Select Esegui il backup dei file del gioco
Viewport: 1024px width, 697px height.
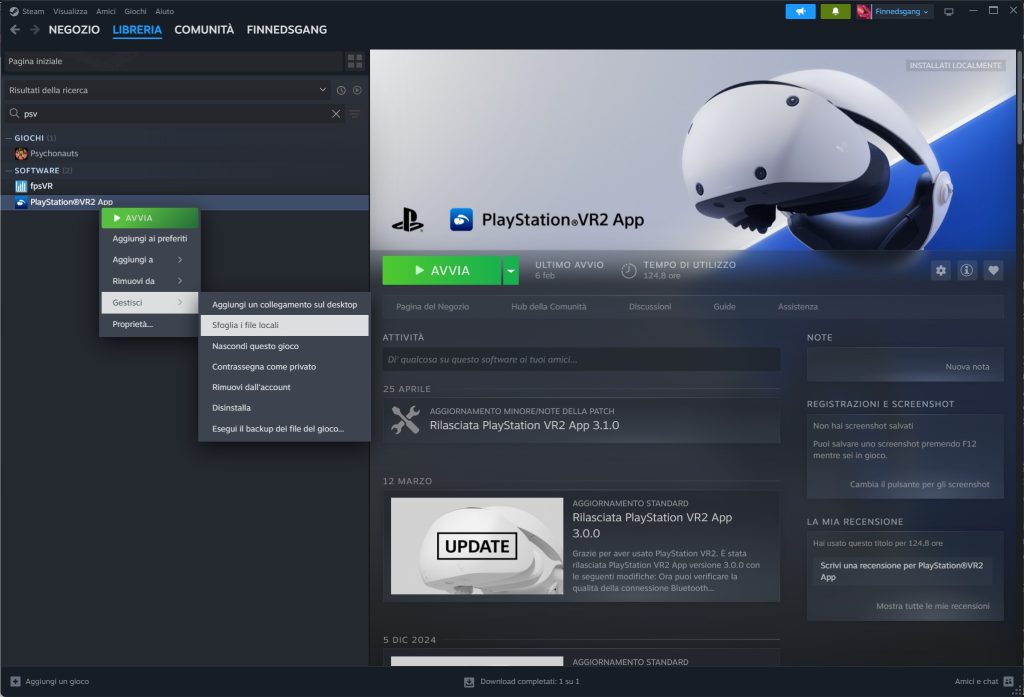(284, 429)
